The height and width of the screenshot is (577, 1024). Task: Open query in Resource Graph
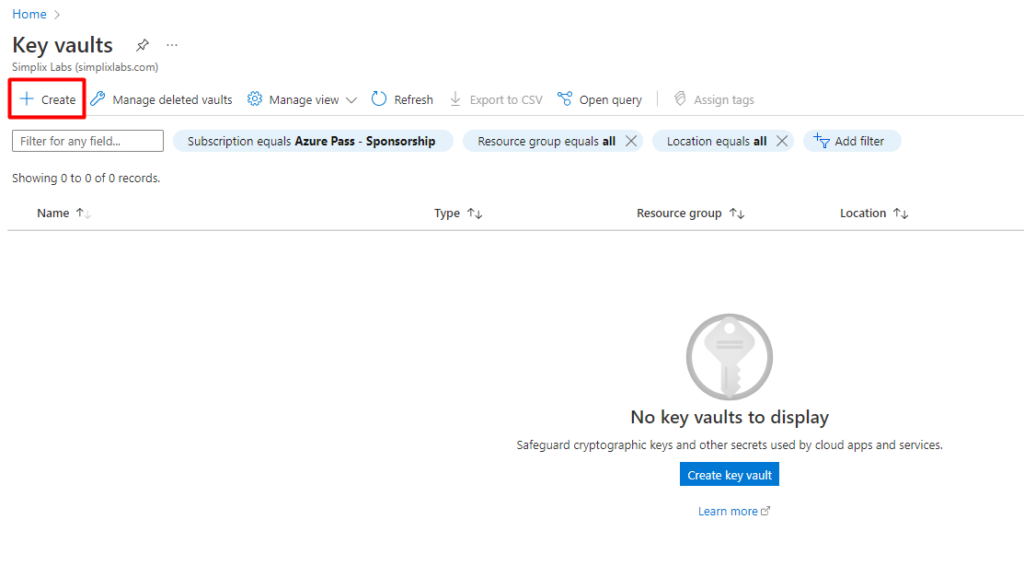point(600,100)
